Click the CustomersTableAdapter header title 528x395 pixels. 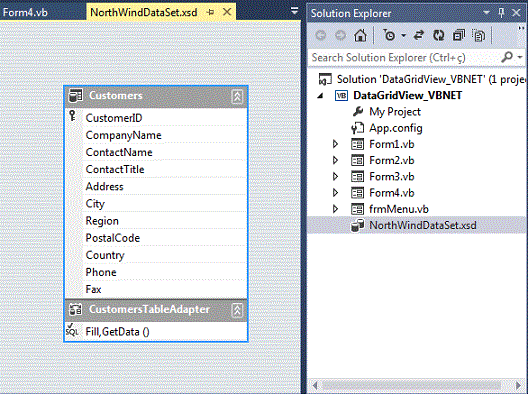[x=149, y=309]
